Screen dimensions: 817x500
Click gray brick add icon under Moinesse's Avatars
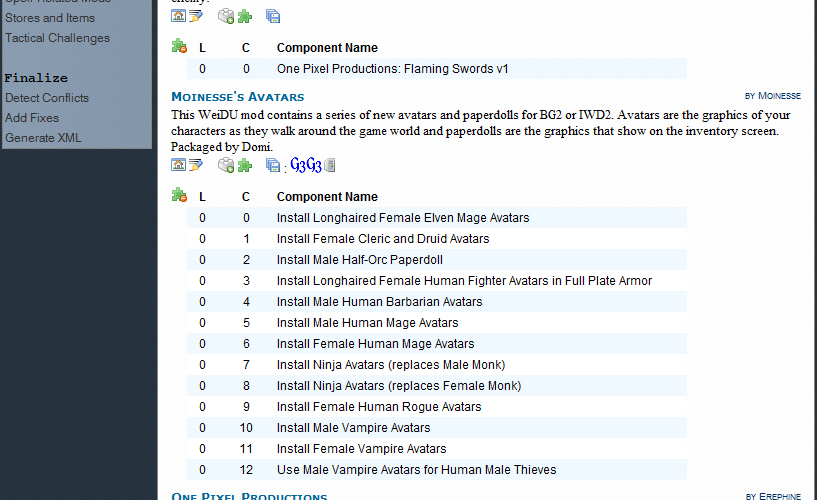tap(226, 165)
